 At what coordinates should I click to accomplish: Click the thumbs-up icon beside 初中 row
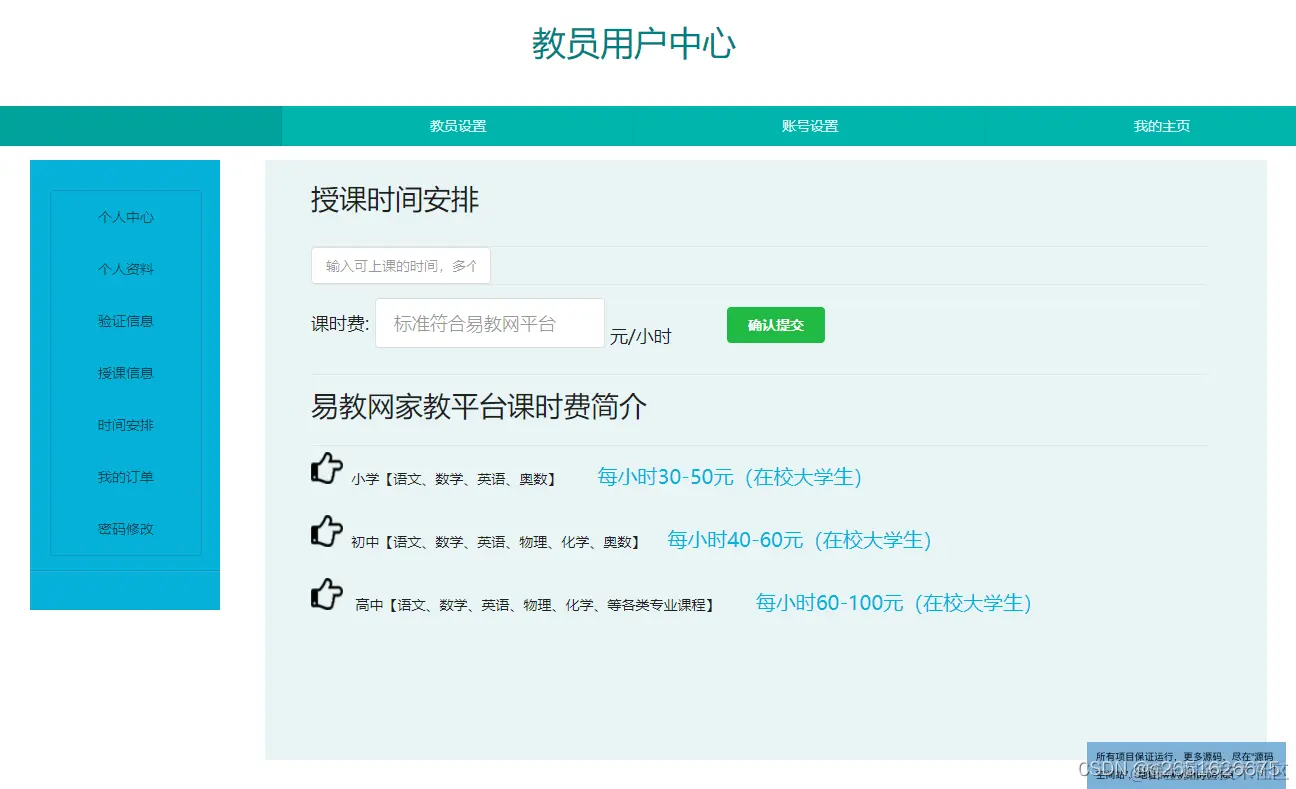(326, 532)
